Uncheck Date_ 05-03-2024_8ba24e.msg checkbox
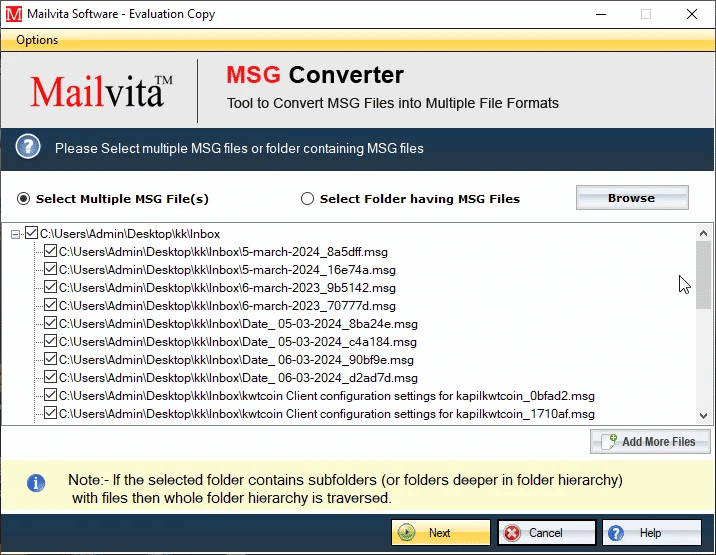This screenshot has width=716, height=555. [x=50, y=323]
